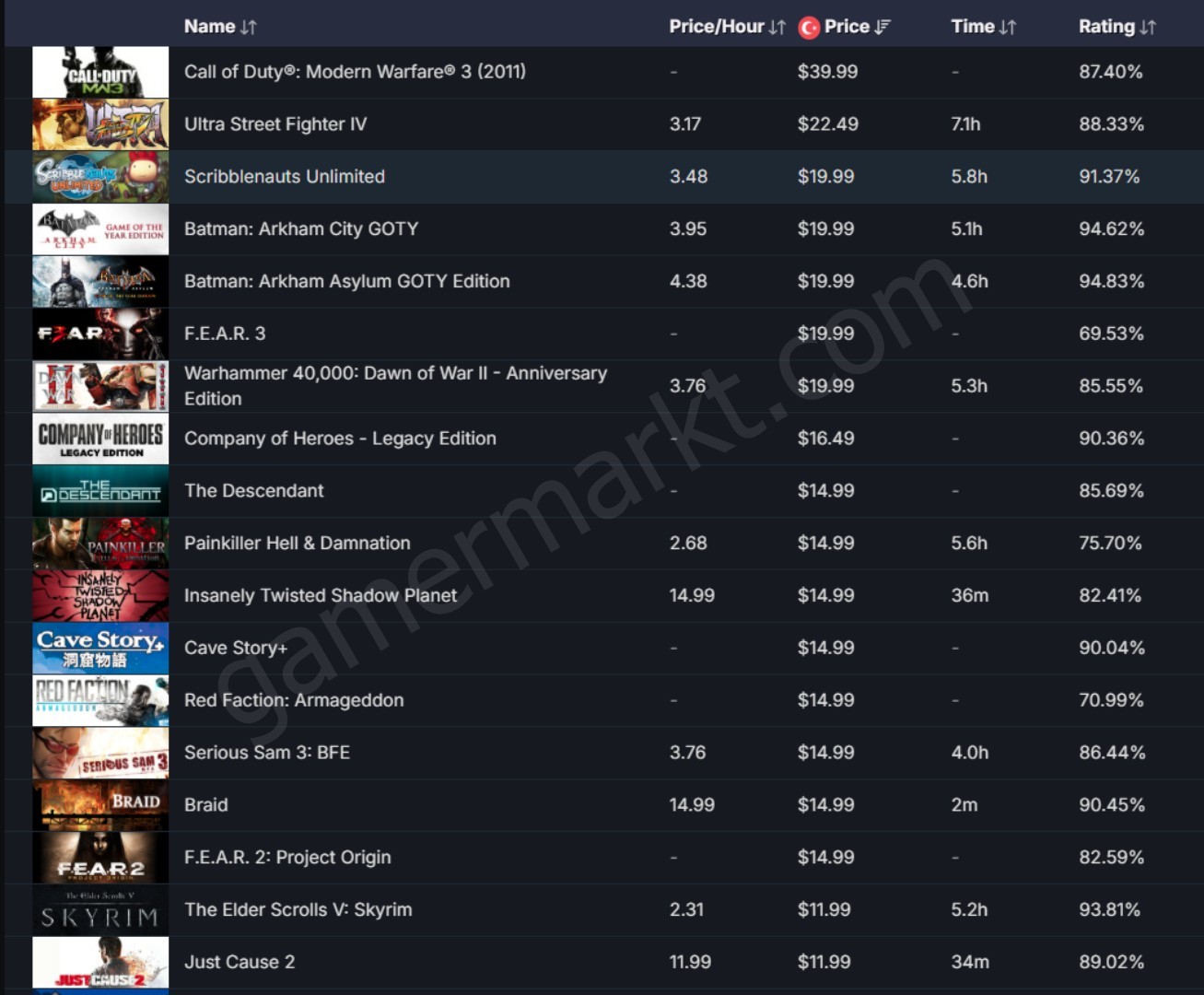Click the Price/Hour column header

[x=717, y=27]
